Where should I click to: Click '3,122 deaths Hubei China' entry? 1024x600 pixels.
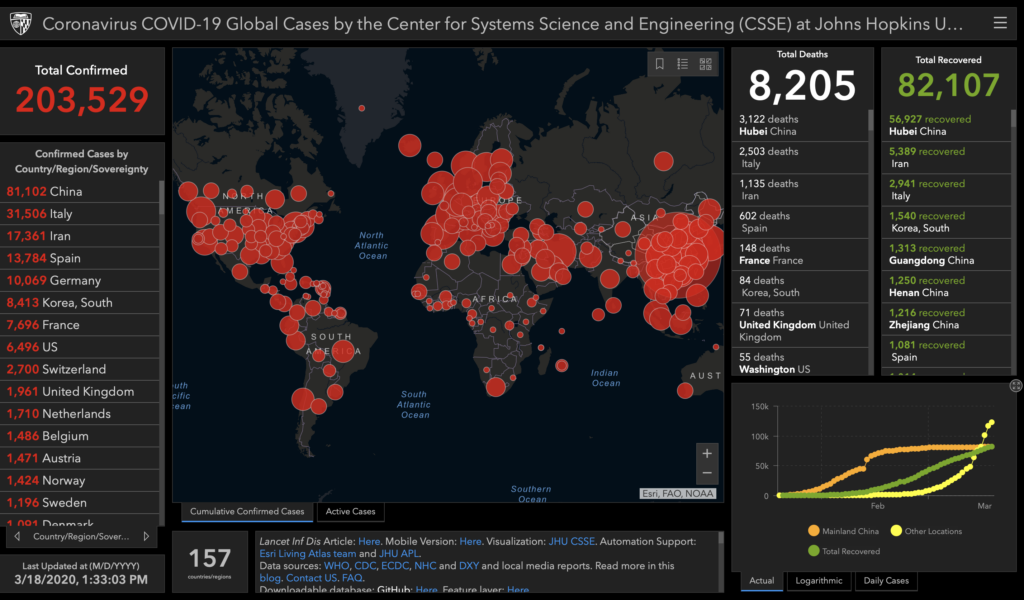(800, 125)
